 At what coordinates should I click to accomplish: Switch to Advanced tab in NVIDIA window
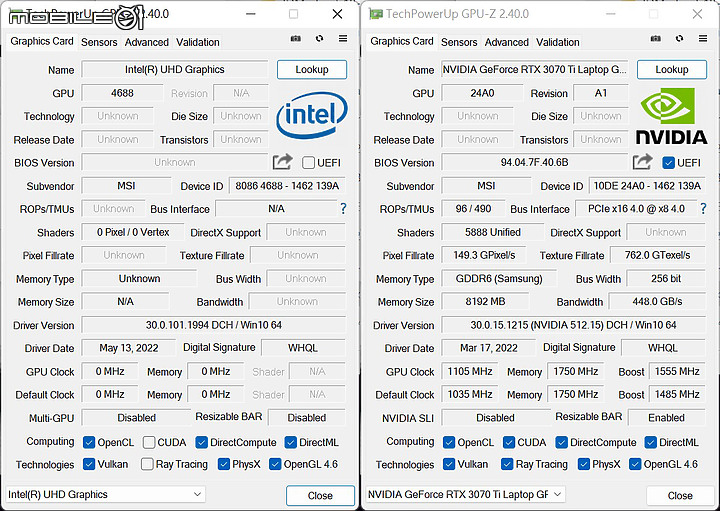pos(506,42)
